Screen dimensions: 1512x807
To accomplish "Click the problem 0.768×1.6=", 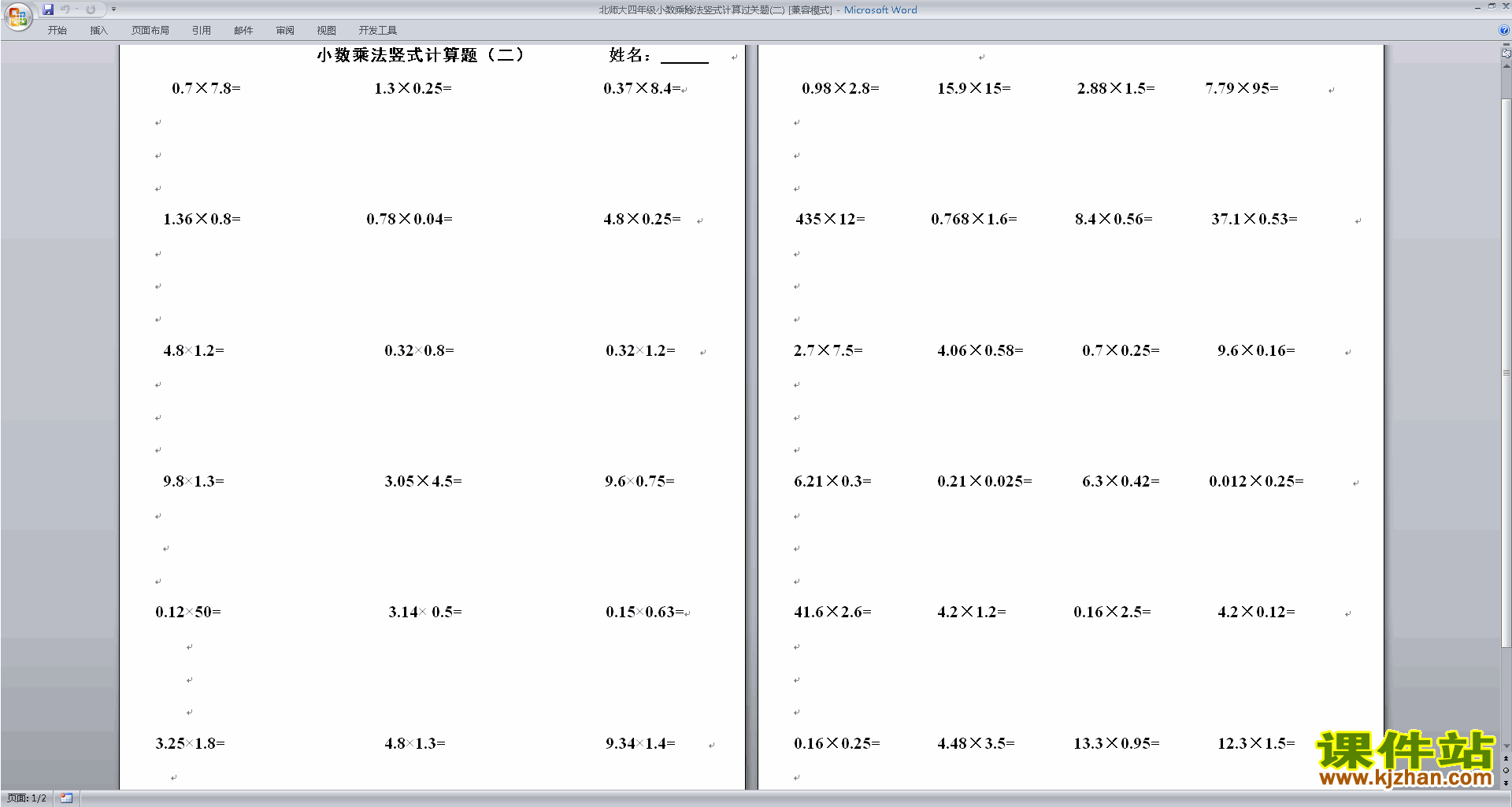I will coord(974,219).
